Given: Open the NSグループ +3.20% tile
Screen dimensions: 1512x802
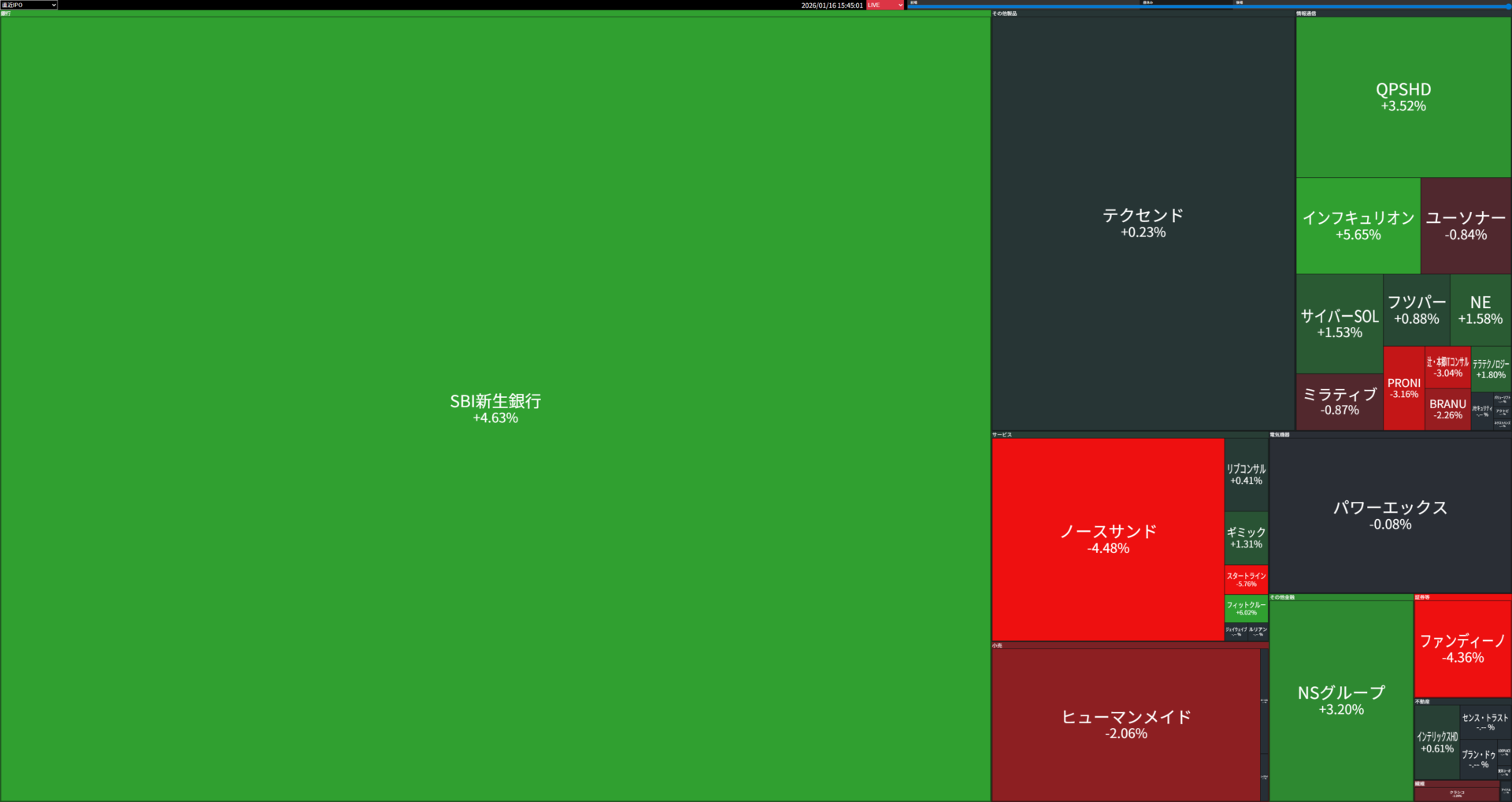Looking at the screenshot, I should (1341, 700).
